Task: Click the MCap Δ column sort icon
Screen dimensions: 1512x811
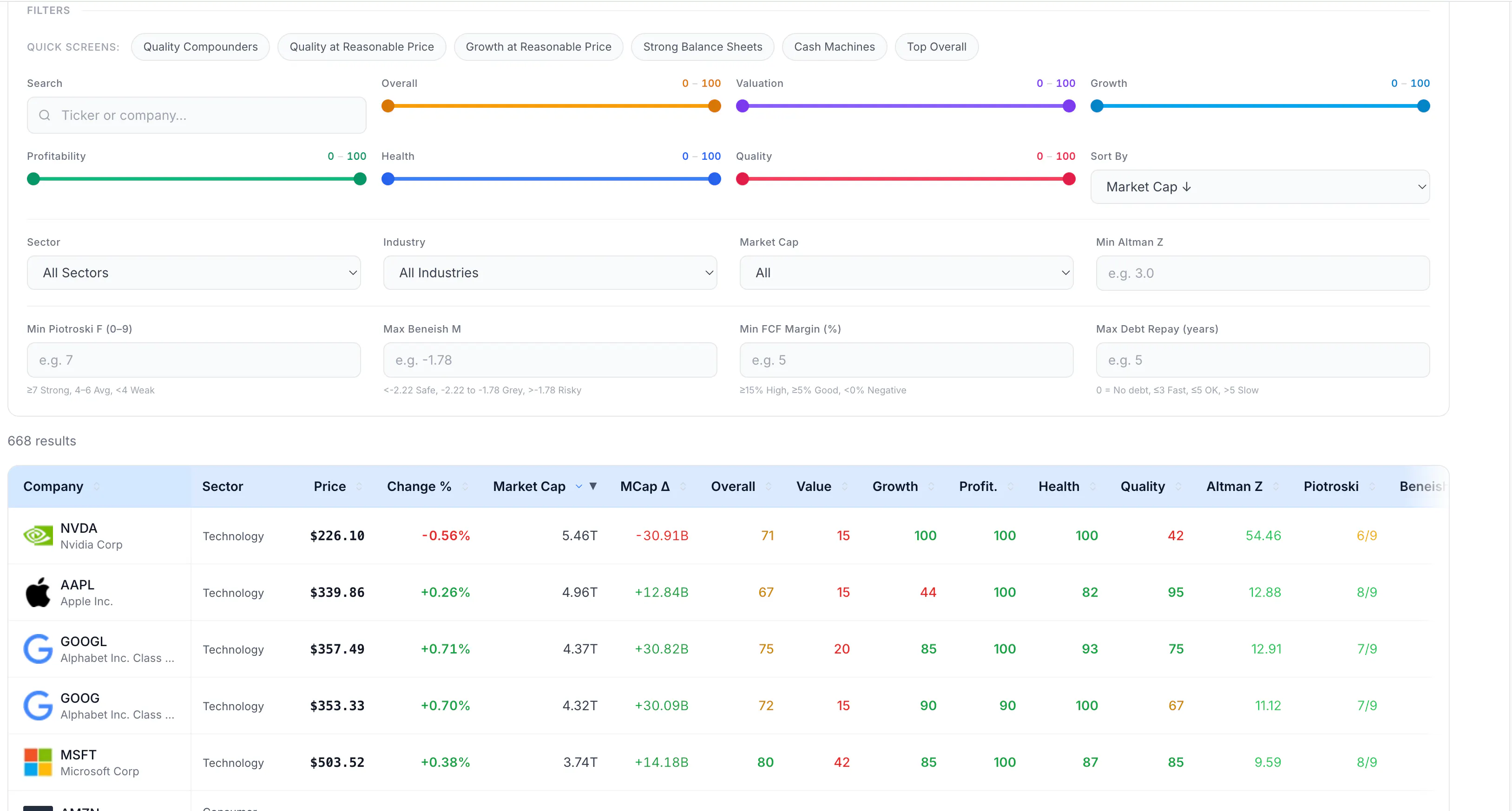Action: pos(683,486)
